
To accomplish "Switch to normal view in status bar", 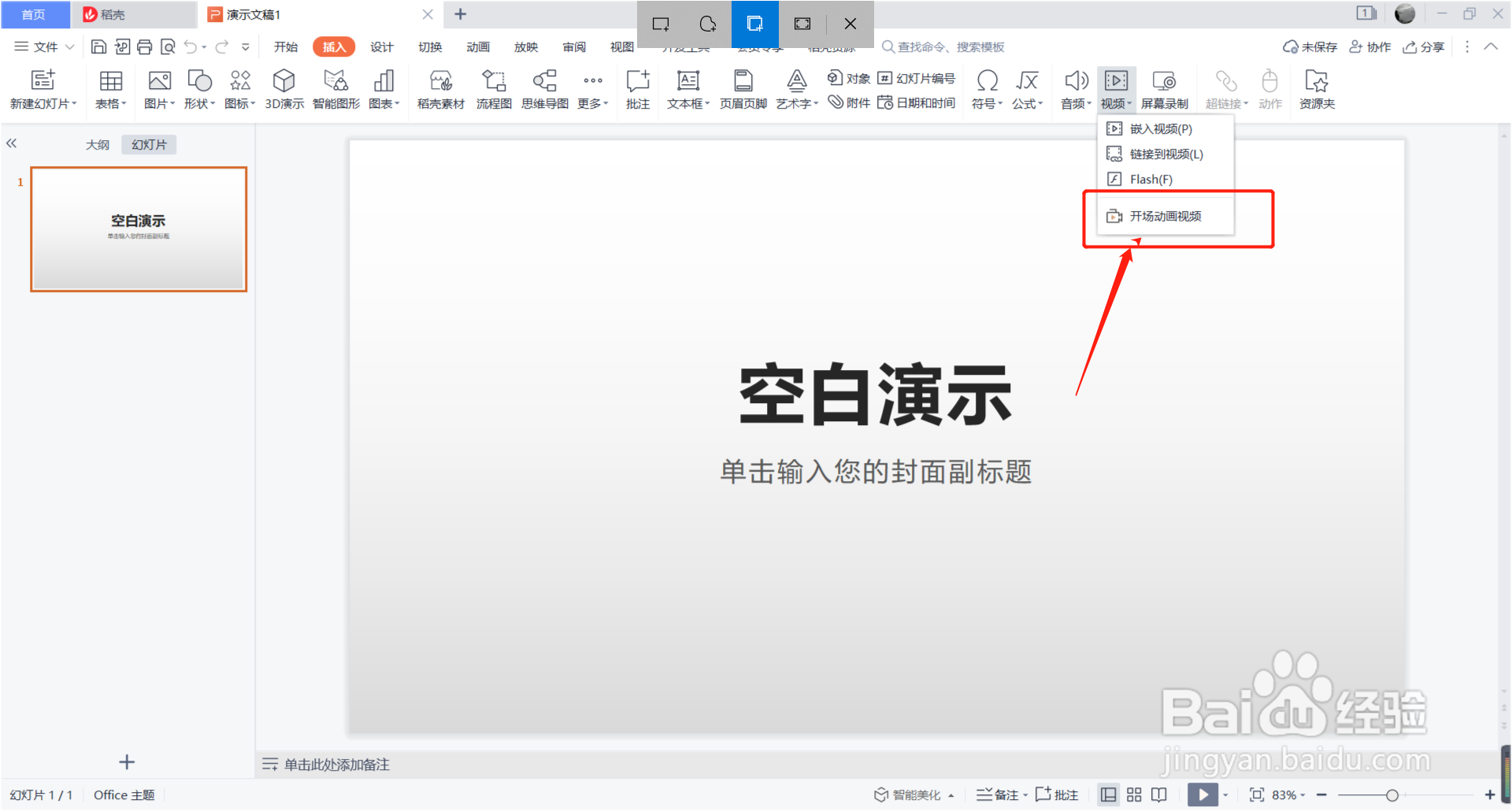I will [1108, 794].
